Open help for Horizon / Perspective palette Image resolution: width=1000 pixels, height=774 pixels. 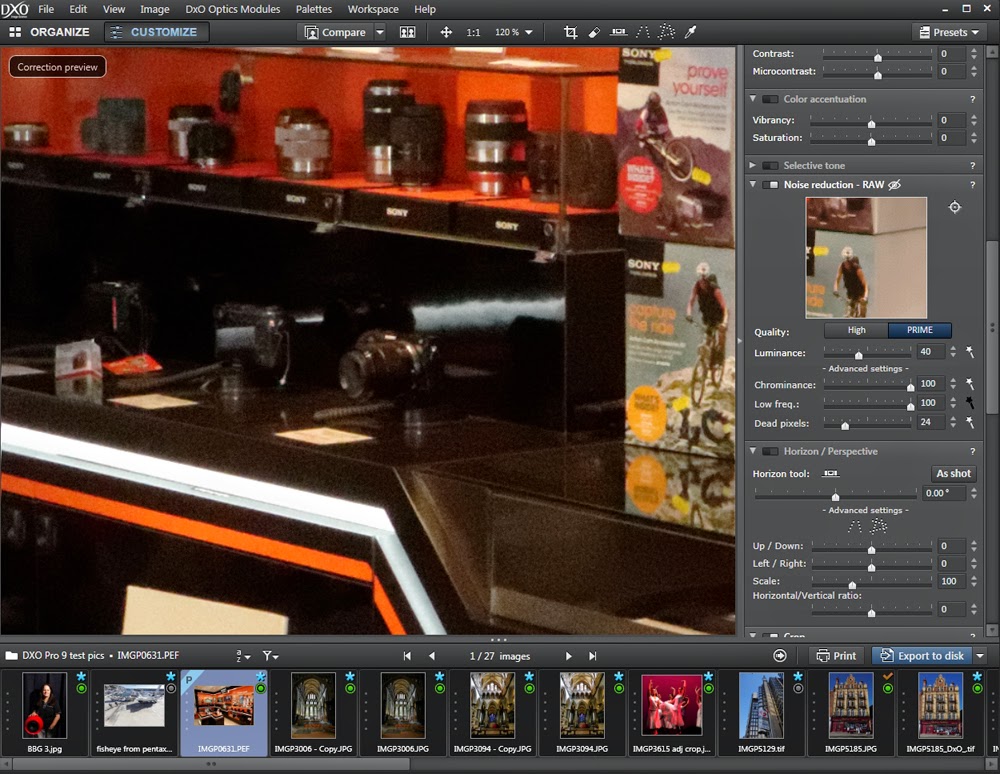point(973,451)
